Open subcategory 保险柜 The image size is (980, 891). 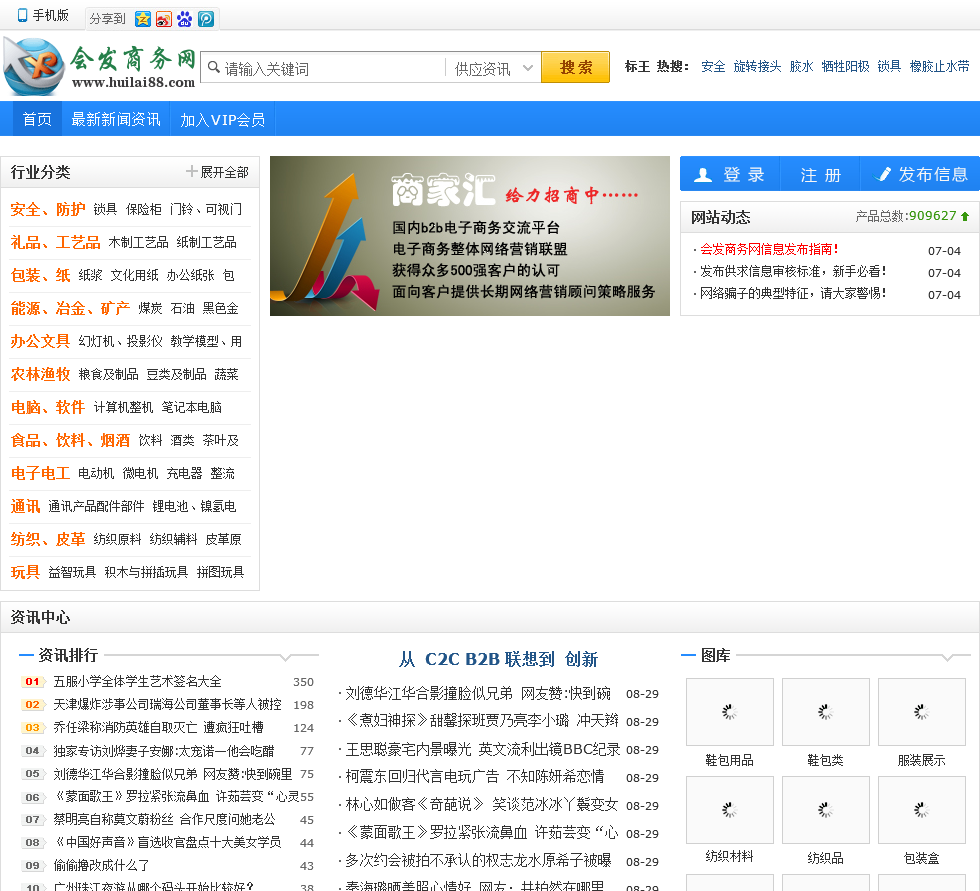[x=143, y=209]
